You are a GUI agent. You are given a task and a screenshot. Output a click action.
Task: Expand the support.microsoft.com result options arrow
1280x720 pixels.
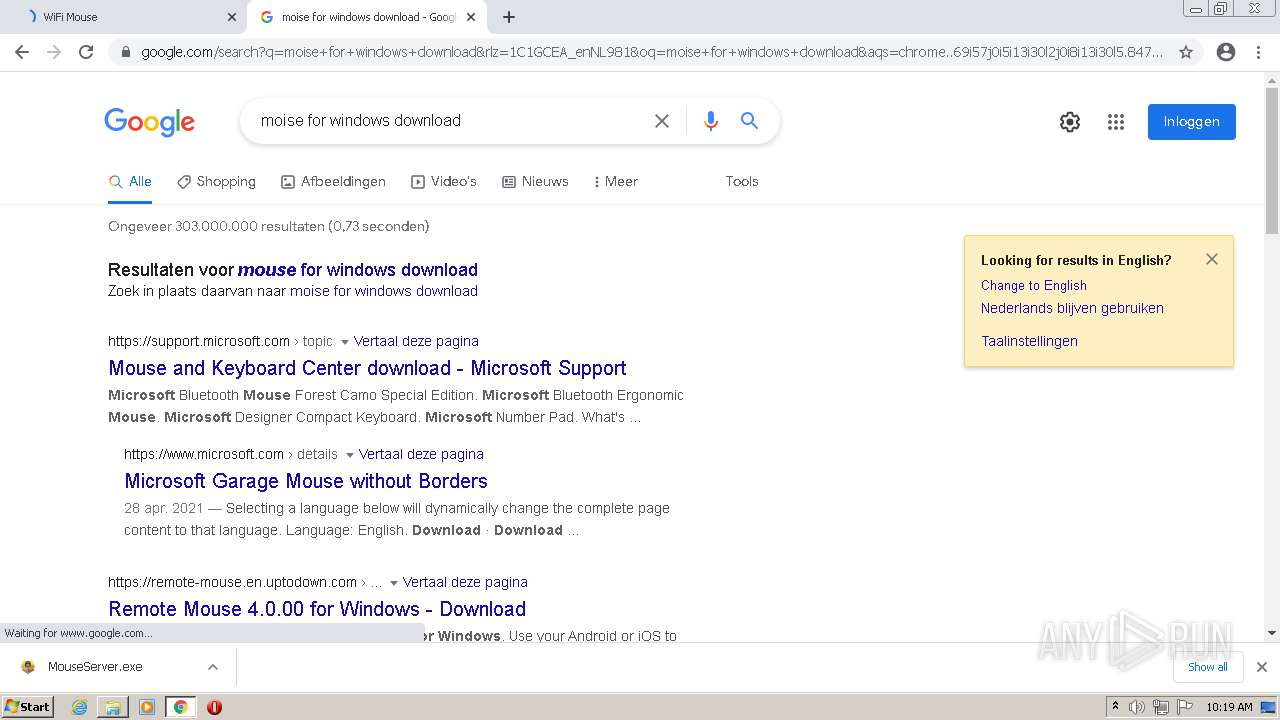click(345, 342)
